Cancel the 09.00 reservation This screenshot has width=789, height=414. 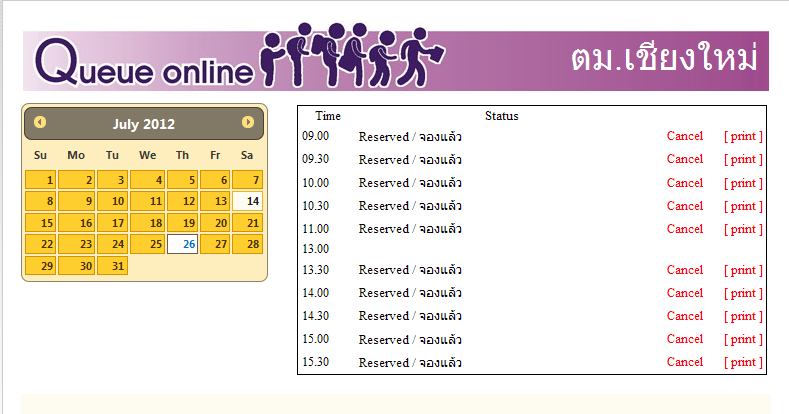point(685,136)
